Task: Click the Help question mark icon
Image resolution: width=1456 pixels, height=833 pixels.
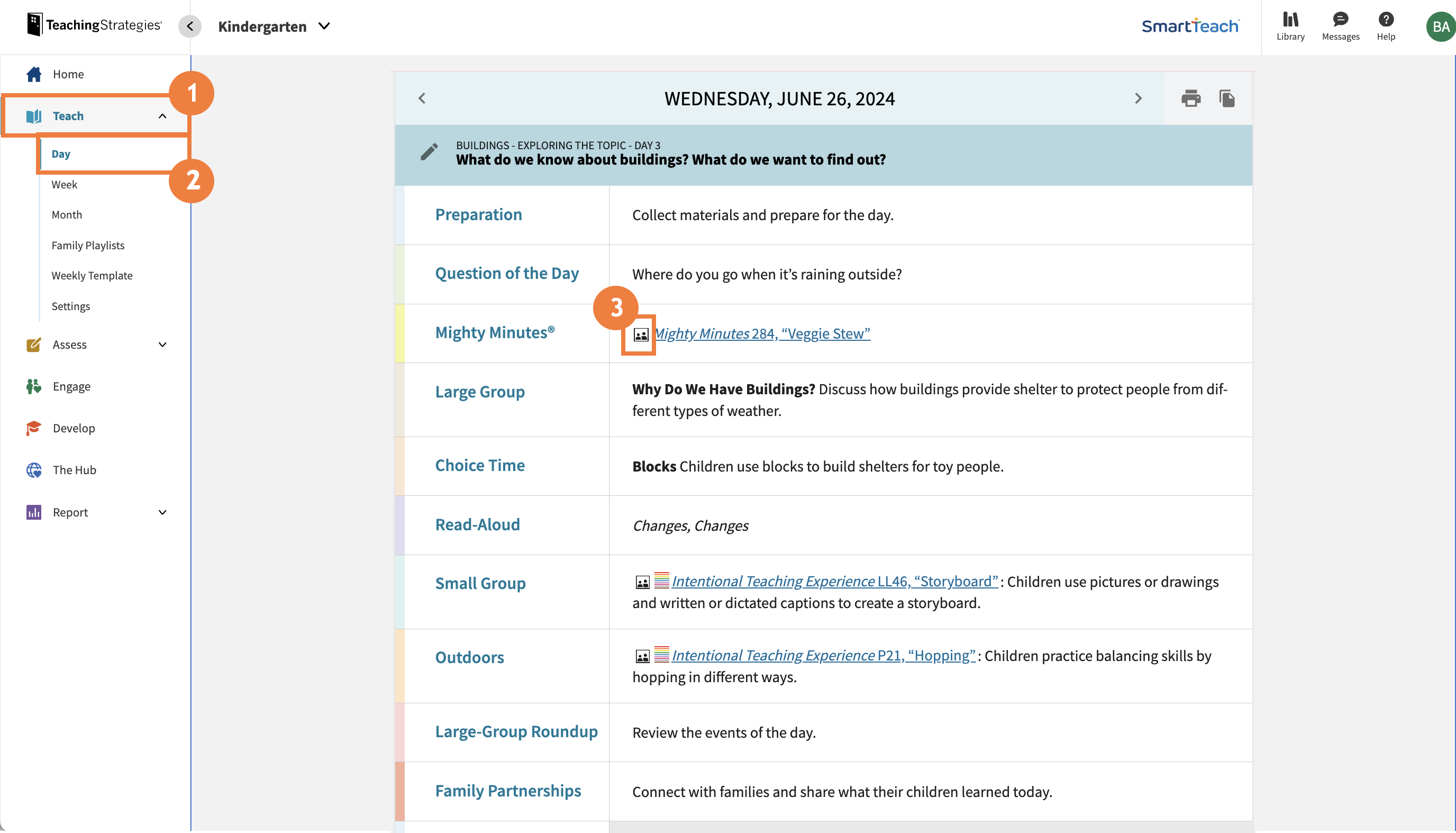Action: click(1386, 26)
